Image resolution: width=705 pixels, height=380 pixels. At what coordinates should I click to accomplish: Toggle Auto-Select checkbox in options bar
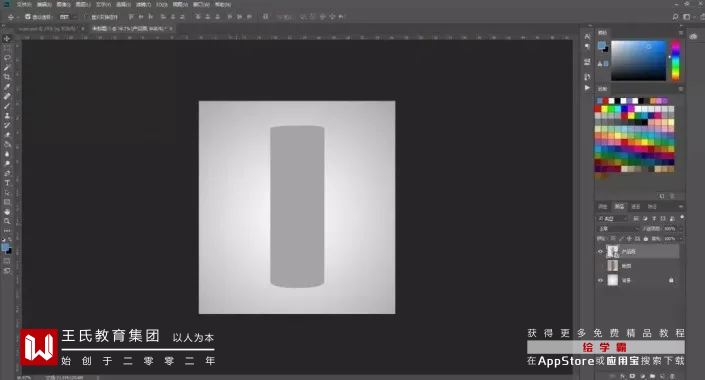[28, 17]
